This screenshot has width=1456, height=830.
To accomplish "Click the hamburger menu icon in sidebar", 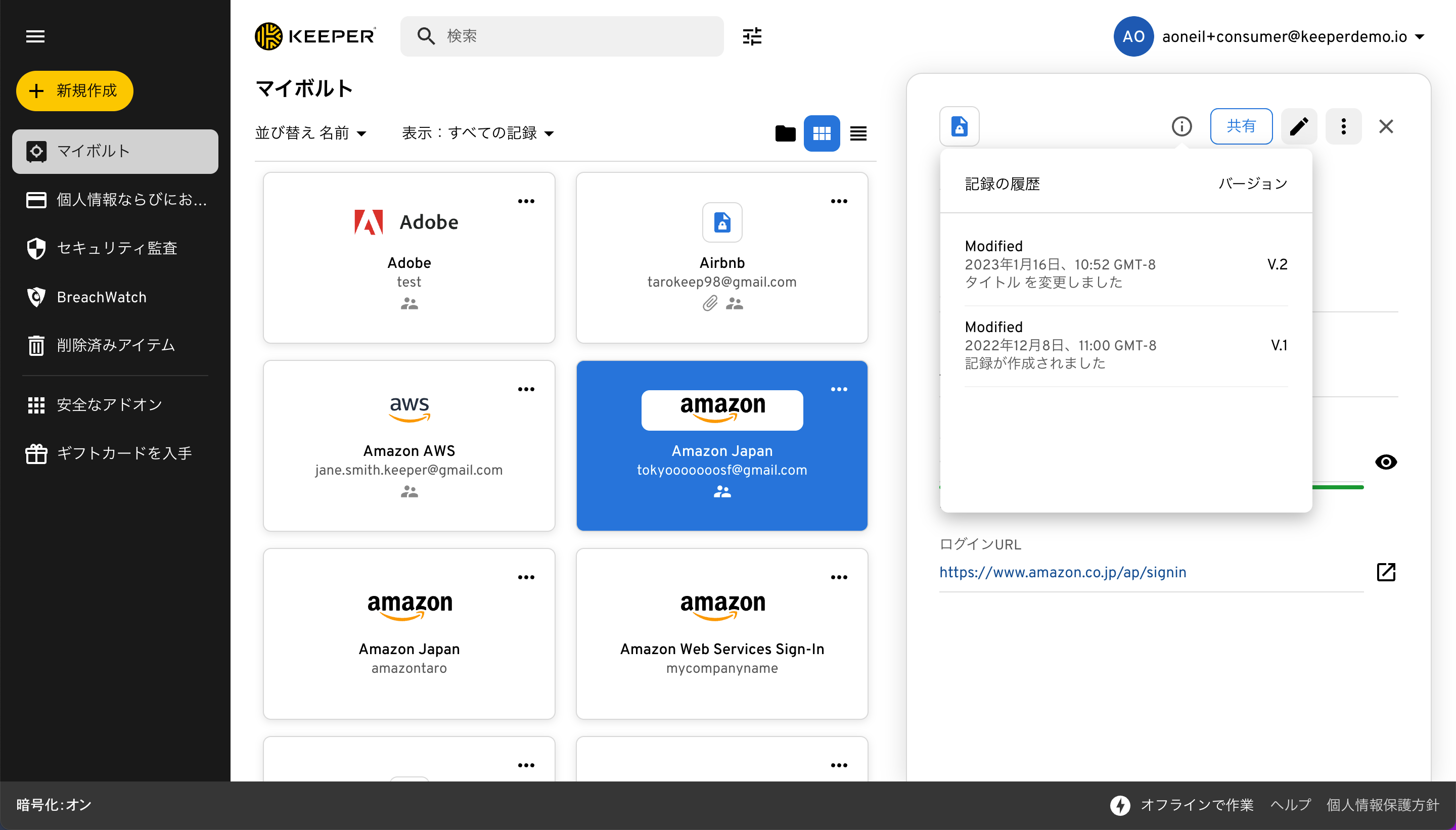I will (35, 36).
